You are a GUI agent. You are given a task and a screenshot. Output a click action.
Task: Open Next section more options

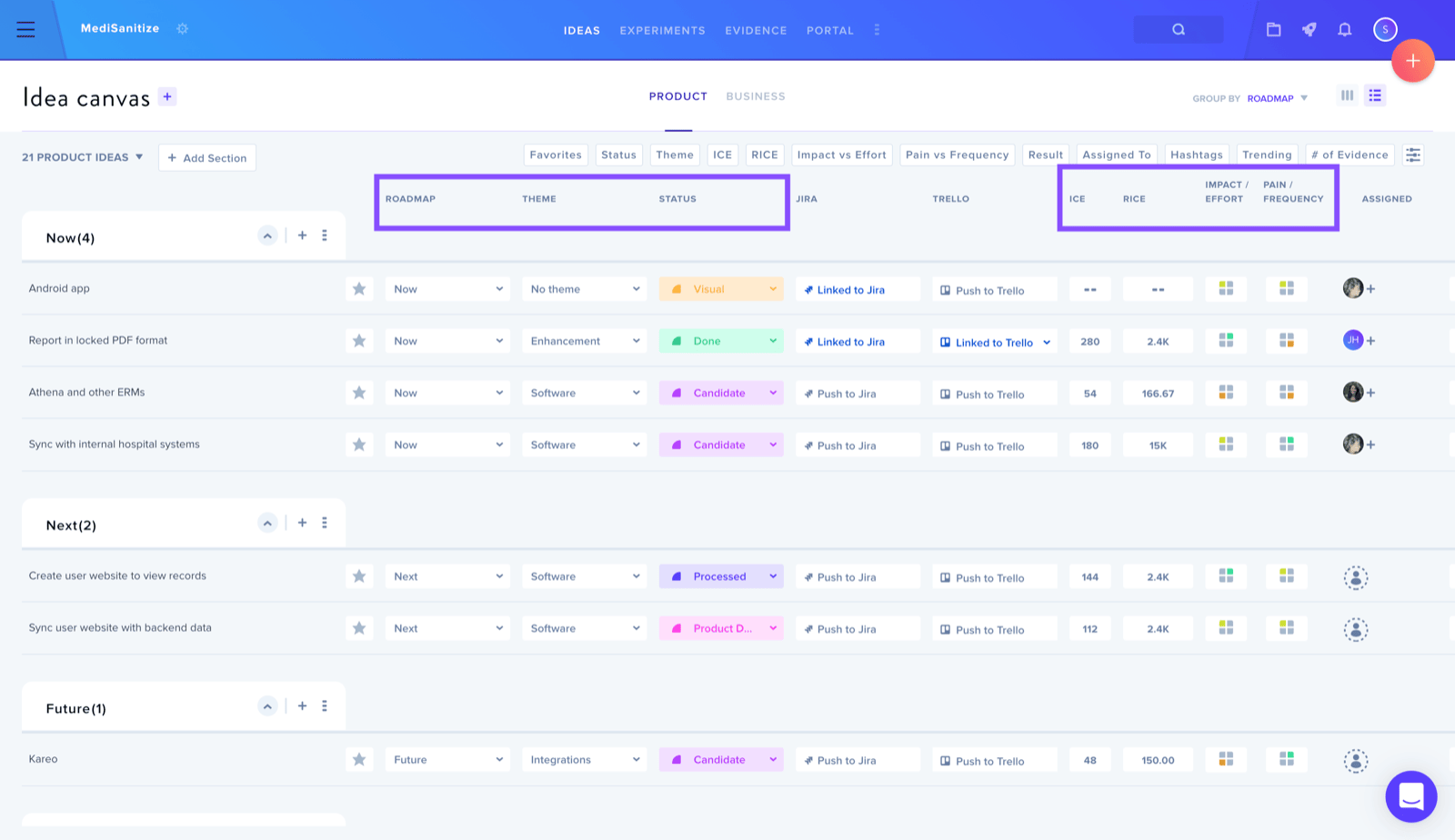click(x=325, y=523)
